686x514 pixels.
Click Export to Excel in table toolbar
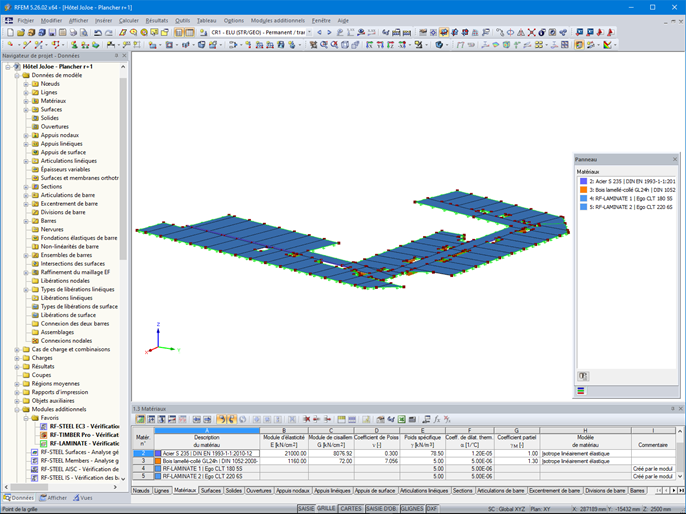(402, 420)
